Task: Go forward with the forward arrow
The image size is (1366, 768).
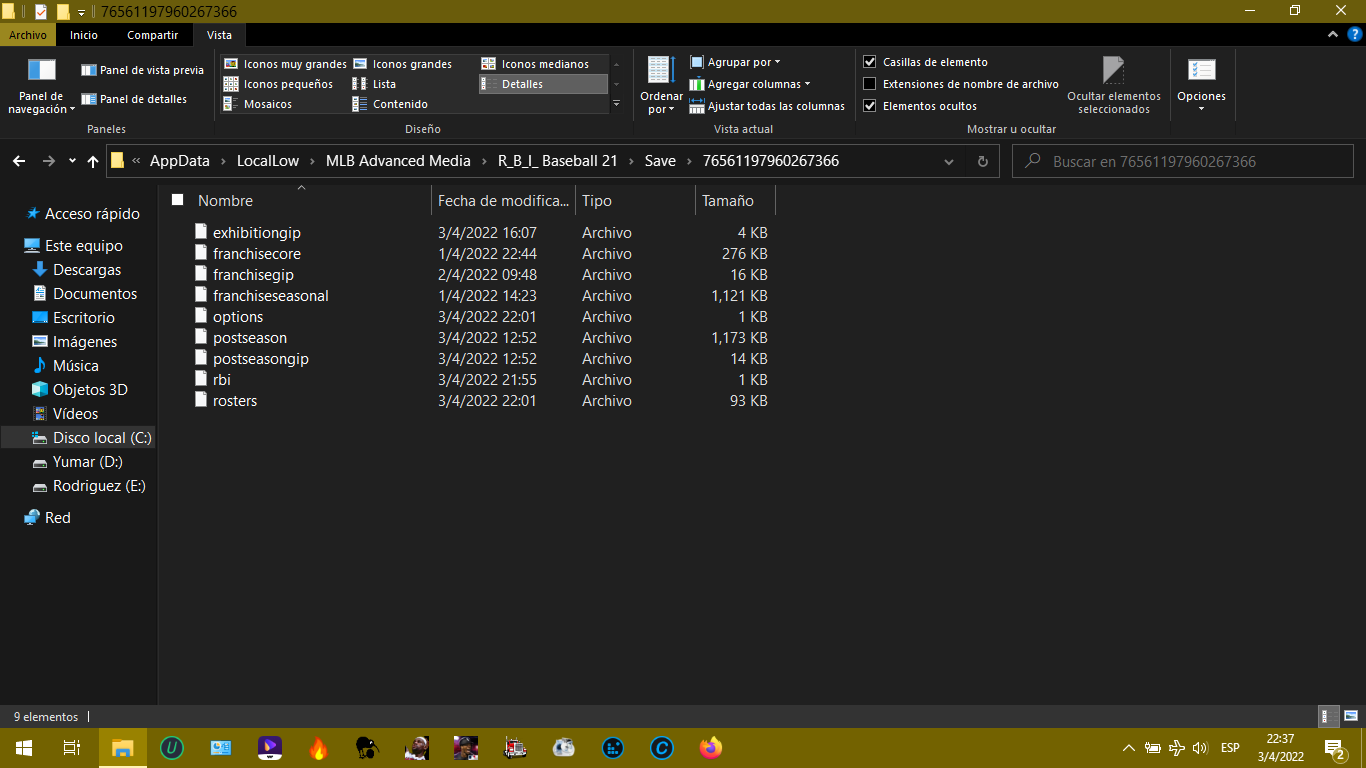Action: [x=49, y=161]
